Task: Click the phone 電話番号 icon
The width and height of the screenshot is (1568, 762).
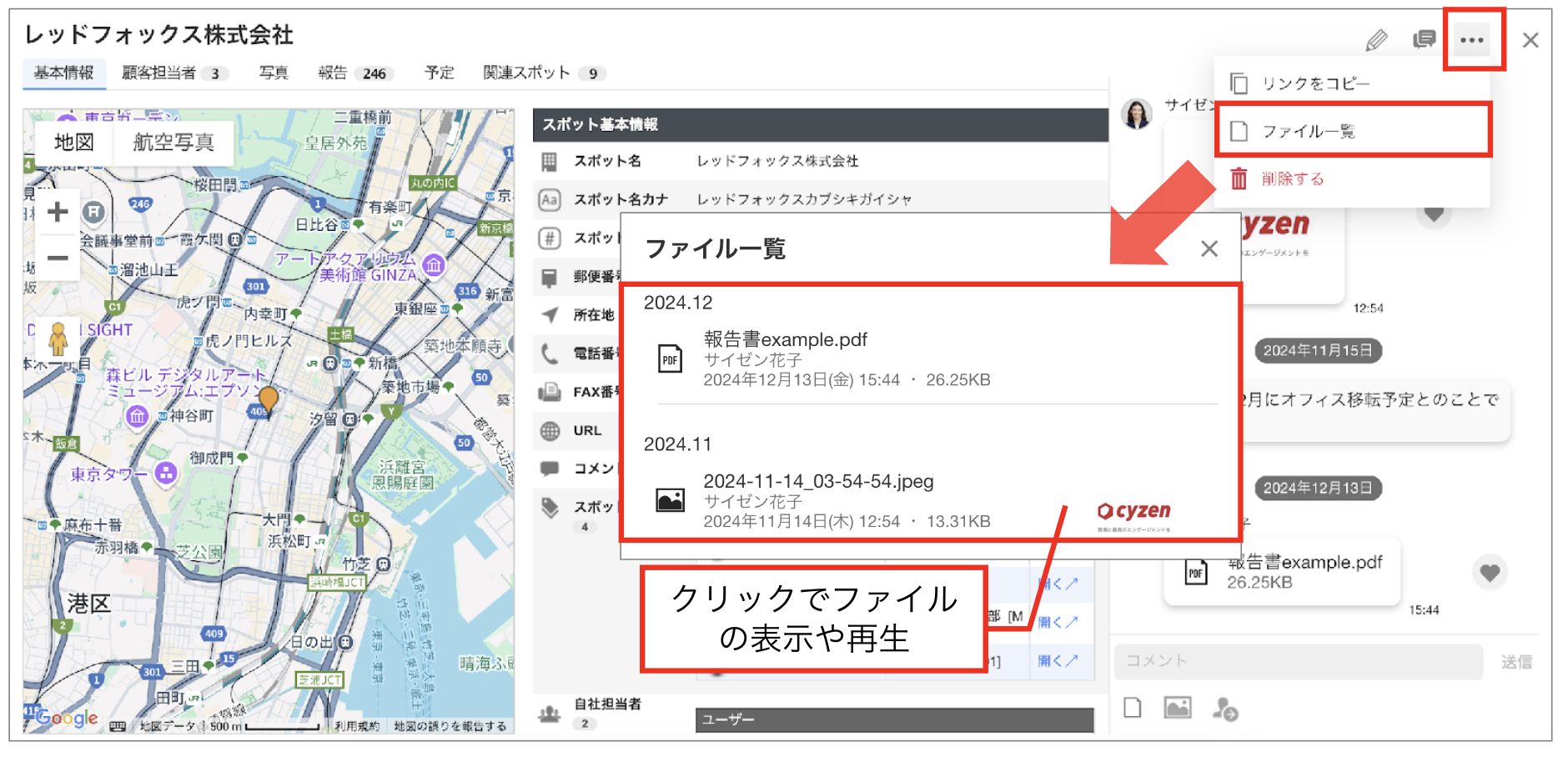Action: pyautogui.click(x=549, y=353)
